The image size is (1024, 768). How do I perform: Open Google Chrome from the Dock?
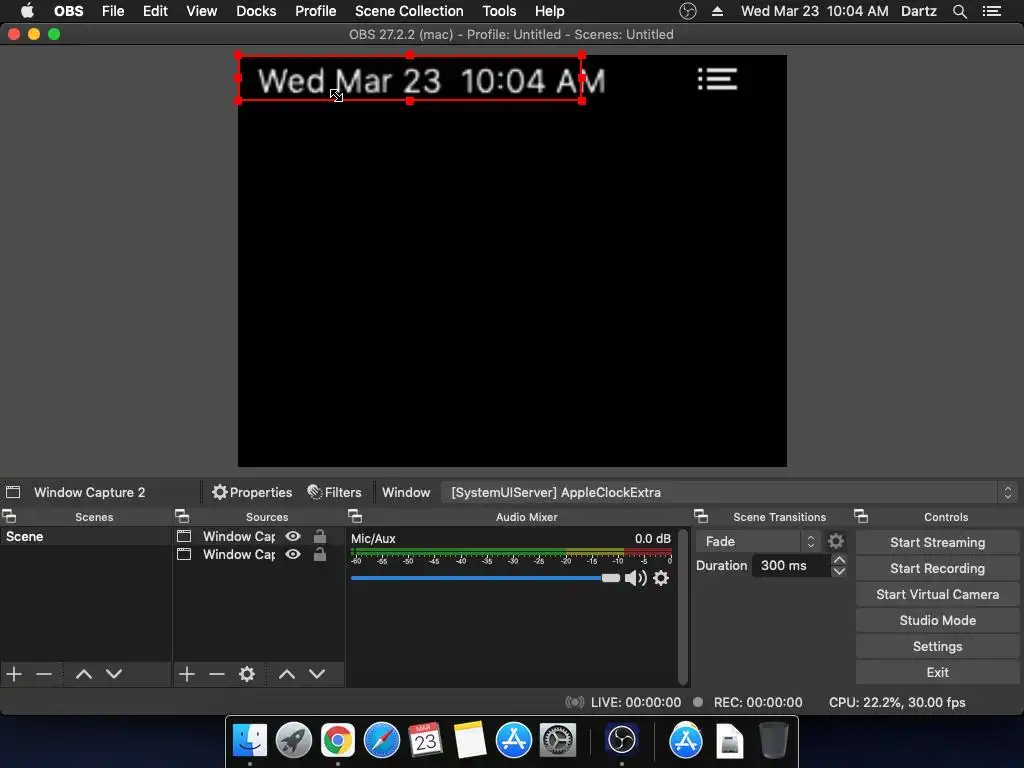(338, 741)
